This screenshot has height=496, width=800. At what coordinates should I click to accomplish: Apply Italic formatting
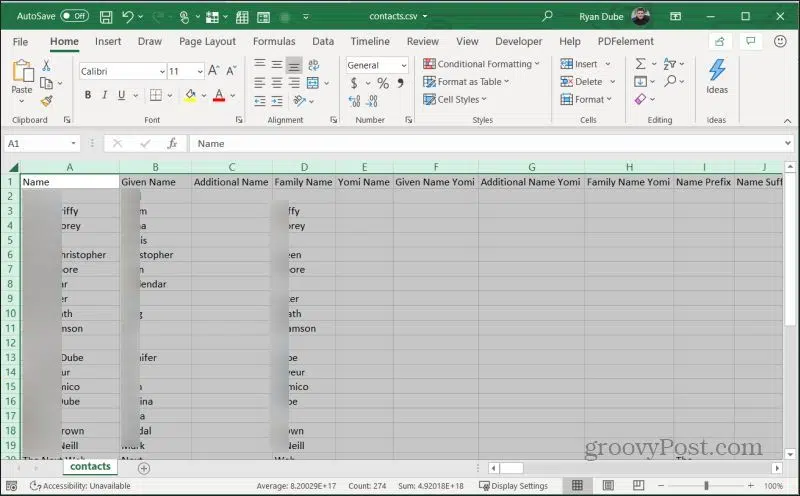coord(105,95)
